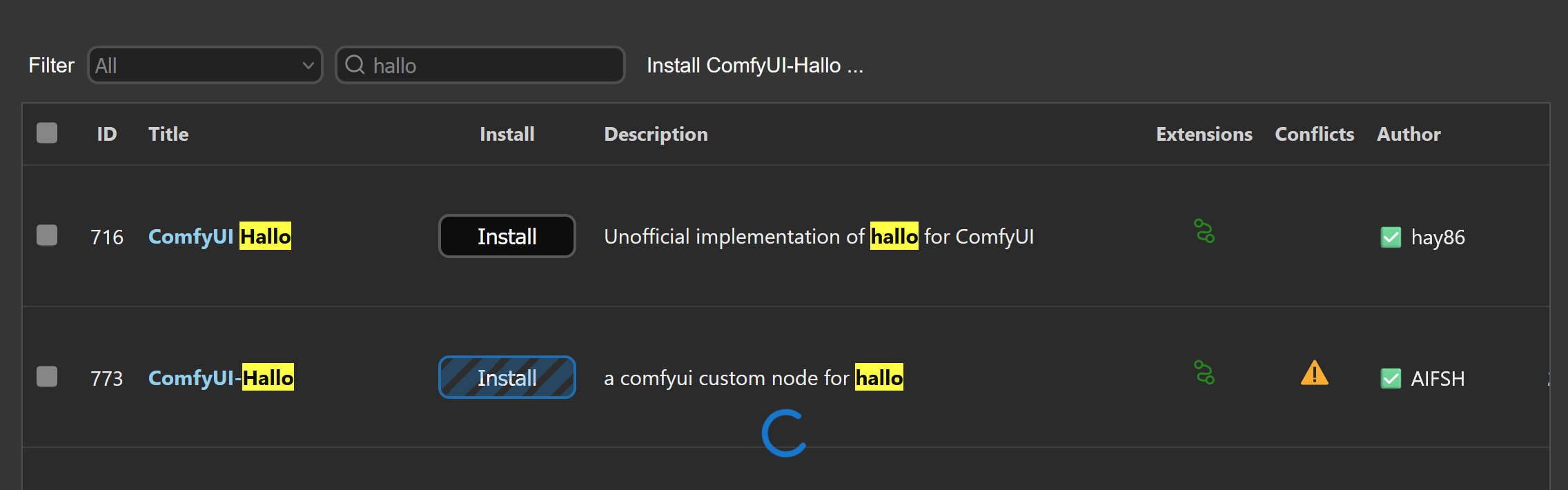The width and height of the screenshot is (1568, 490).
Task: Check the row checkbox for ID 716
Action: click(x=46, y=236)
